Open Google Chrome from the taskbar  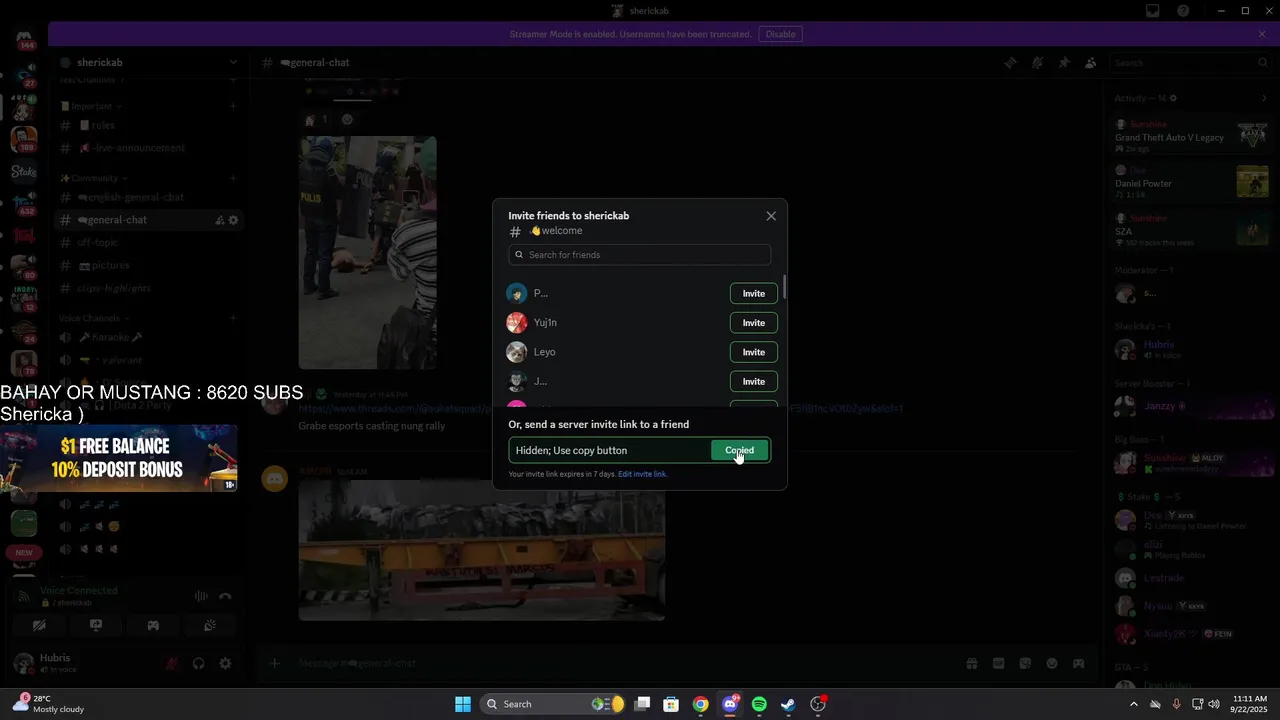701,704
